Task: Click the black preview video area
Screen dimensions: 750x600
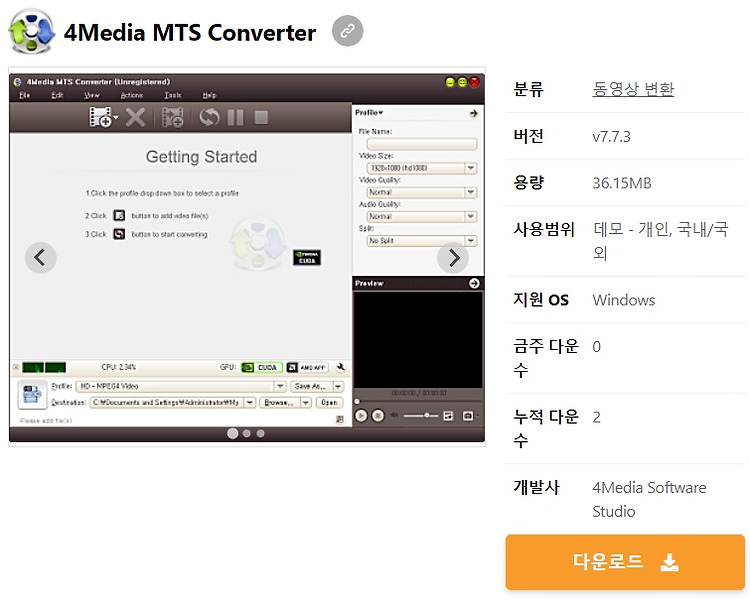Action: [x=418, y=339]
